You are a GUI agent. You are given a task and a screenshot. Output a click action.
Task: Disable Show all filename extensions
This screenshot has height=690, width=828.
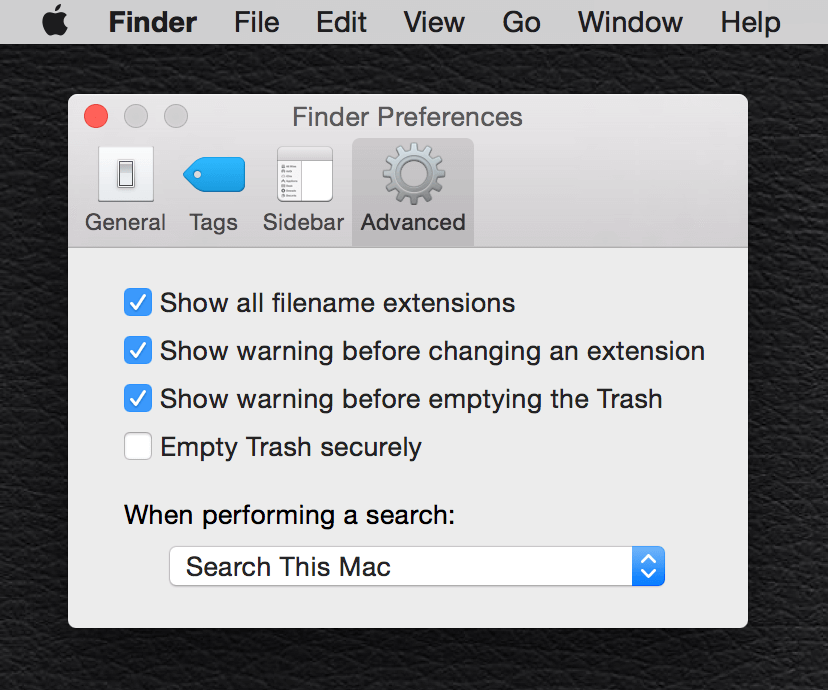coord(138,302)
